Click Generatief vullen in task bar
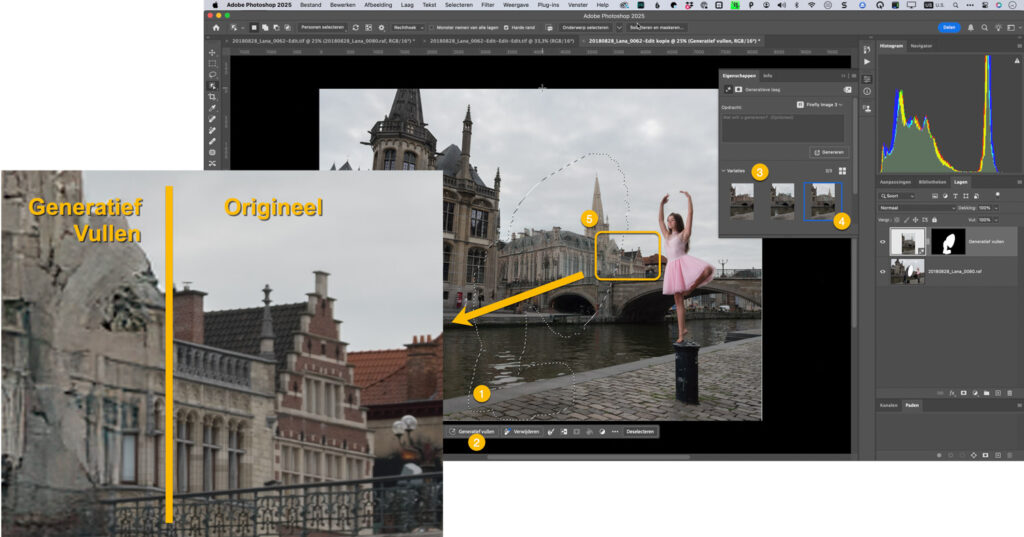This screenshot has height=537, width=1024. (x=472, y=432)
